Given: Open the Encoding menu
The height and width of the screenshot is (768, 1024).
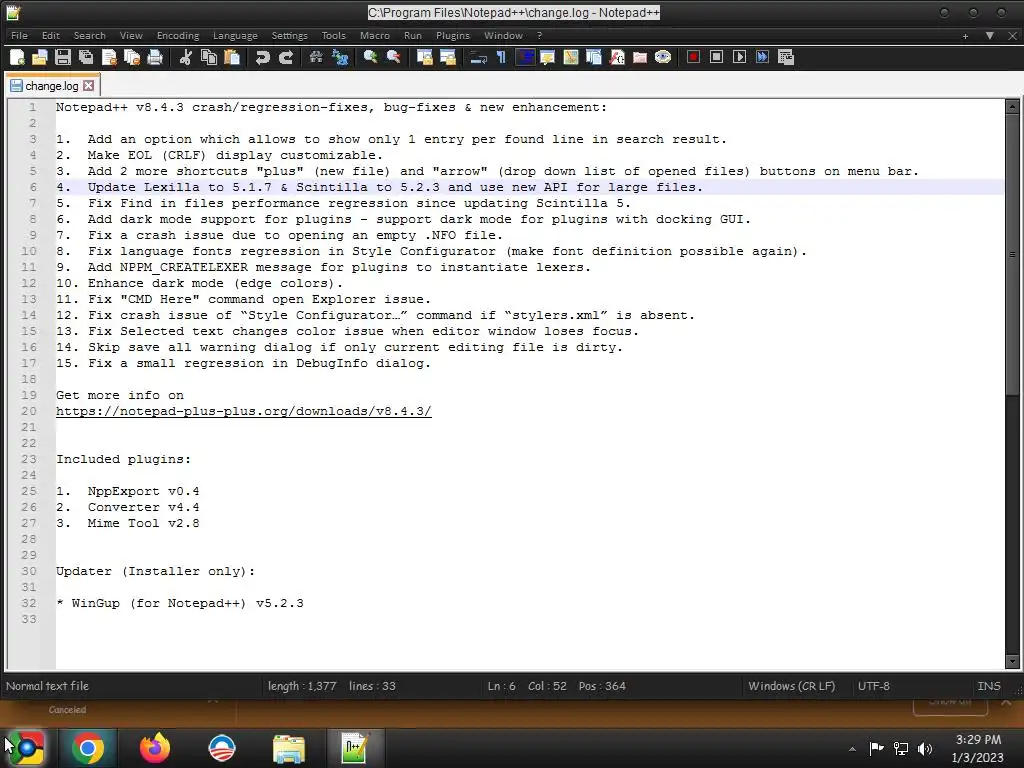Looking at the screenshot, I should [178, 35].
